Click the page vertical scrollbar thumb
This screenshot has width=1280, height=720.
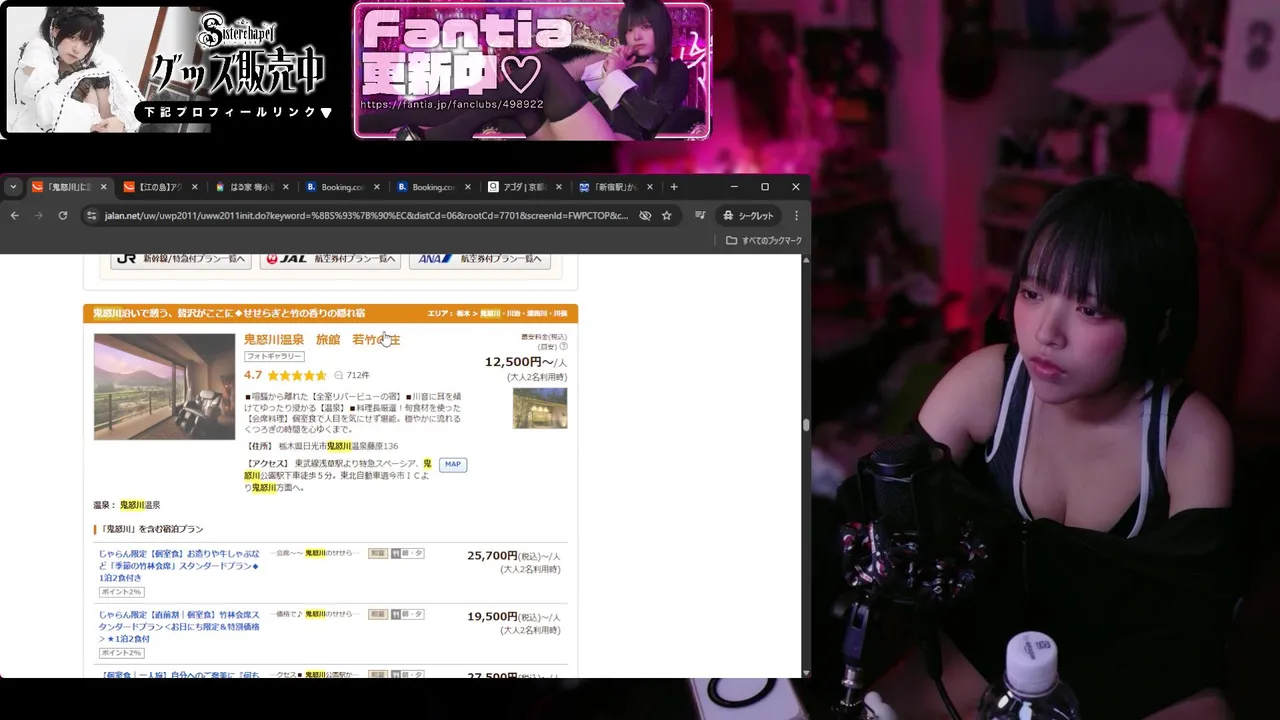pos(806,425)
